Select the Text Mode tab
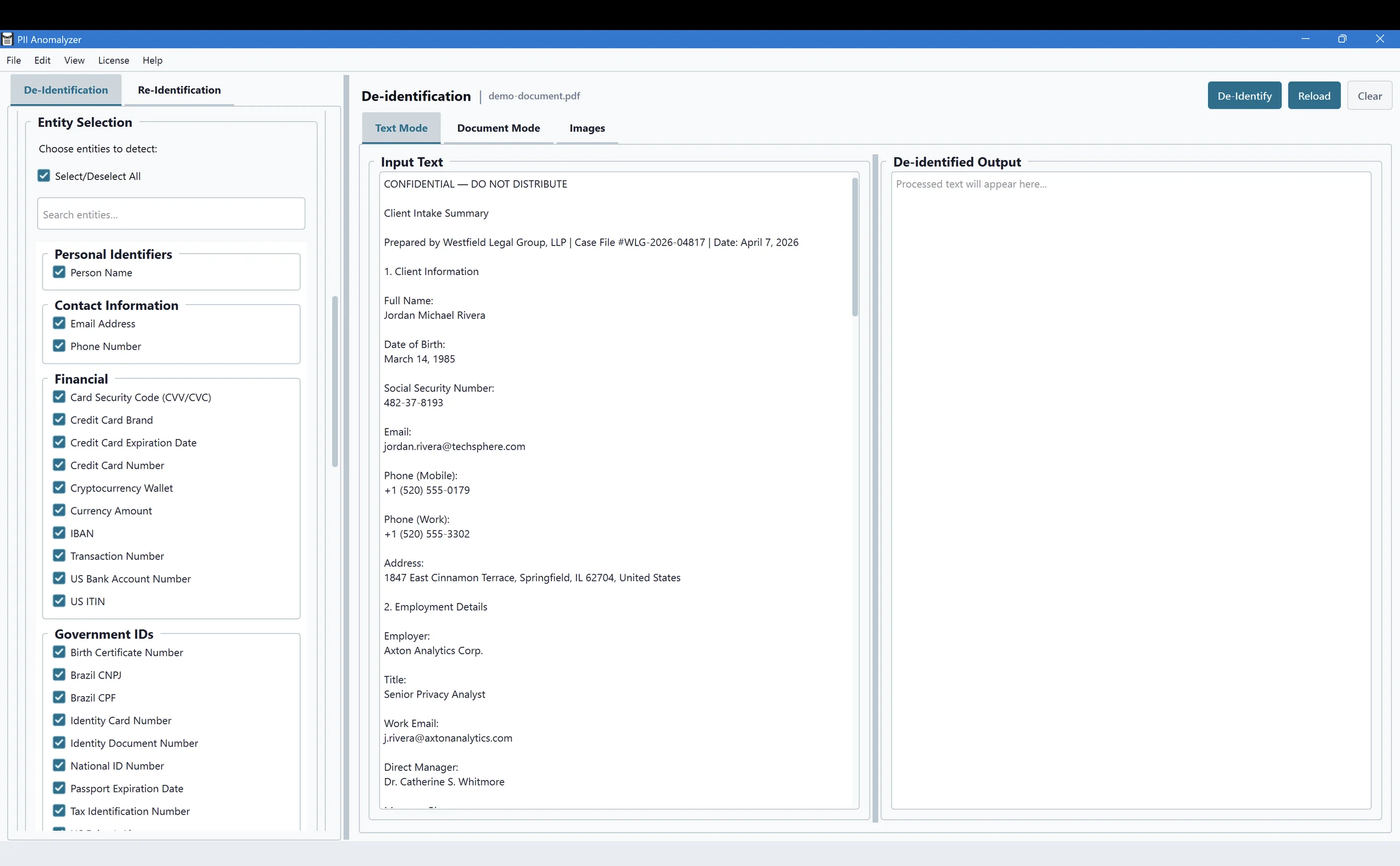 click(401, 128)
